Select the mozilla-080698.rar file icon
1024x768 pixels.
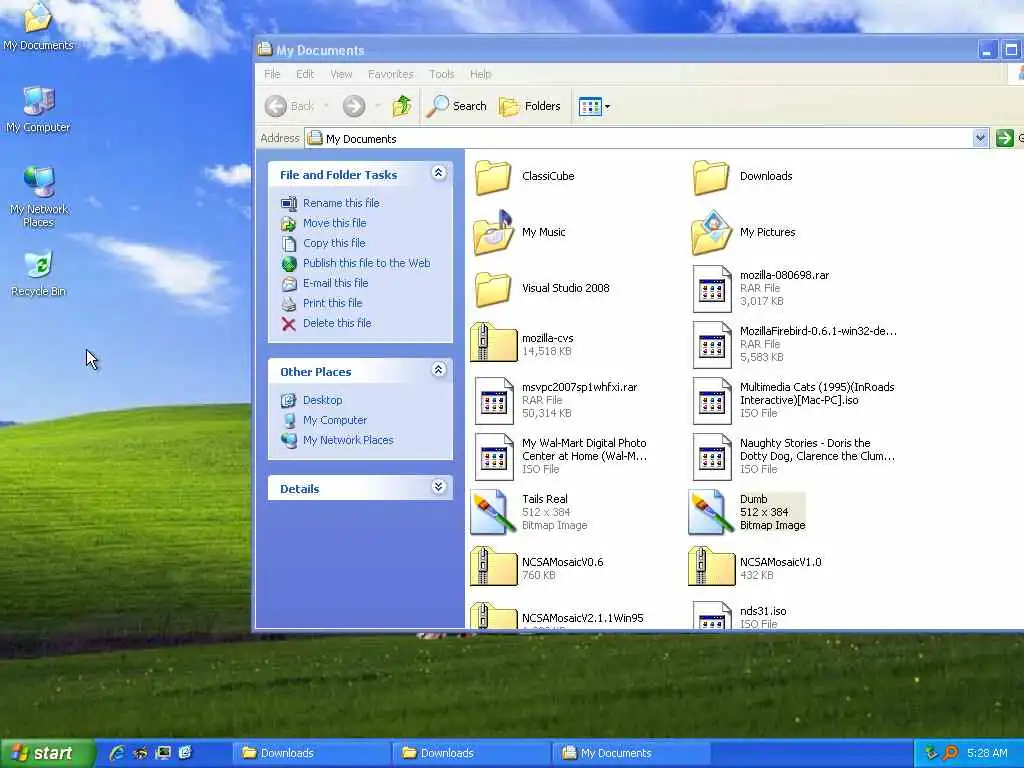pyautogui.click(x=712, y=289)
